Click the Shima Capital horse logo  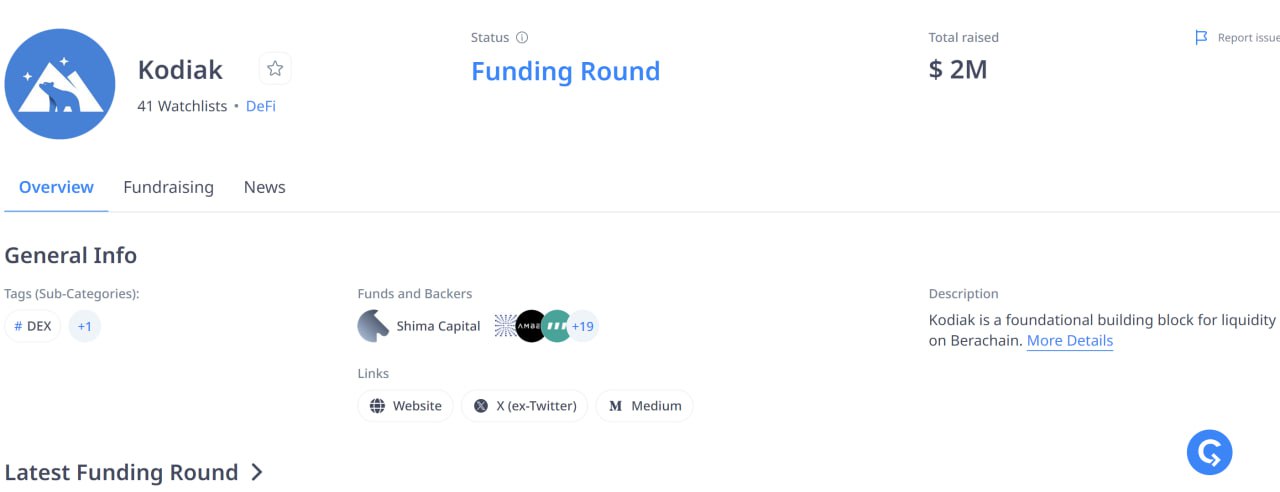pyautogui.click(x=373, y=326)
